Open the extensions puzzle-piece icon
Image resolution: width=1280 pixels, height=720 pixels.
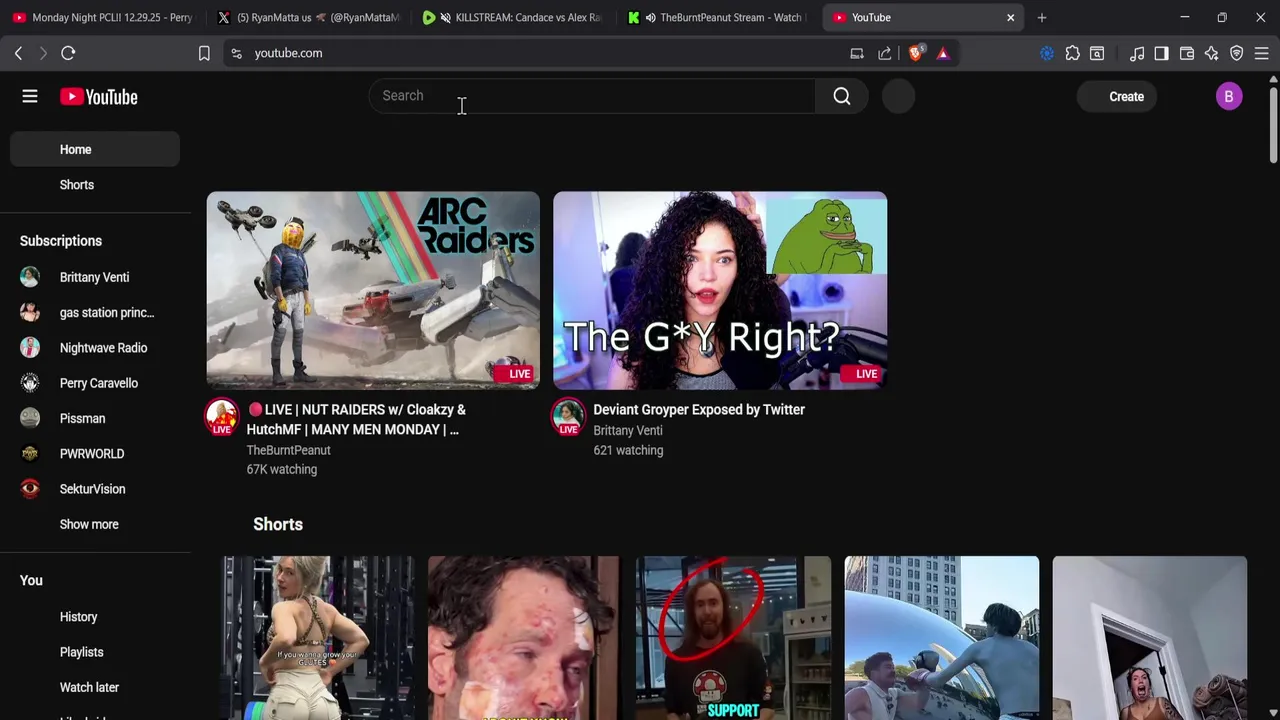(x=1072, y=53)
